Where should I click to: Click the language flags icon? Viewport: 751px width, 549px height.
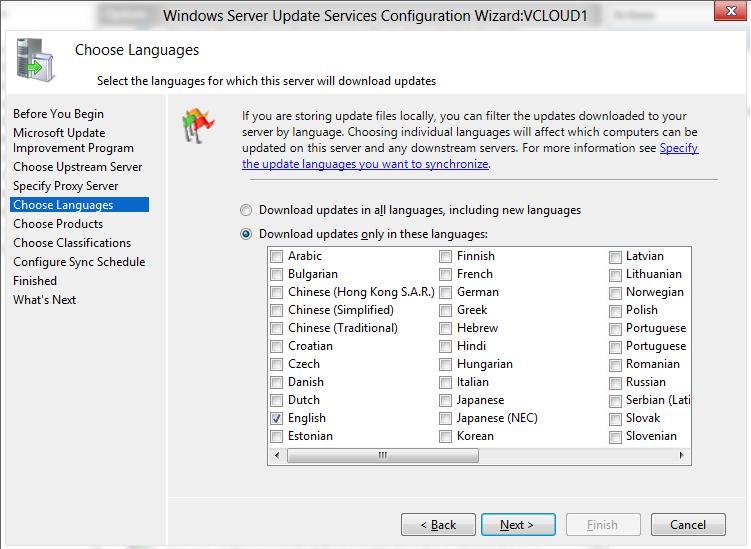coord(196,126)
